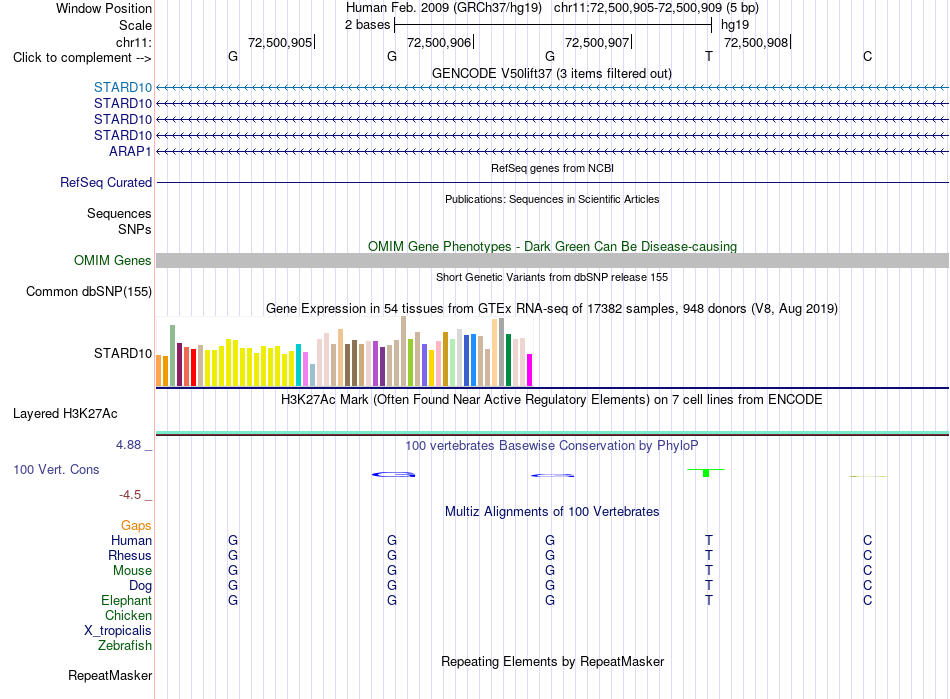Click the T in Elephant alignment row
Image resolution: width=950 pixels, height=699 pixels.
coord(709,600)
